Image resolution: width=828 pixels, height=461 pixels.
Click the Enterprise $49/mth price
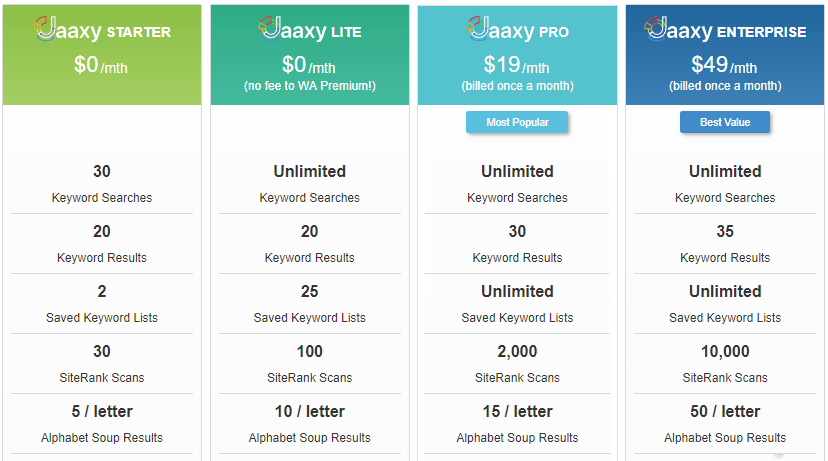tap(725, 66)
